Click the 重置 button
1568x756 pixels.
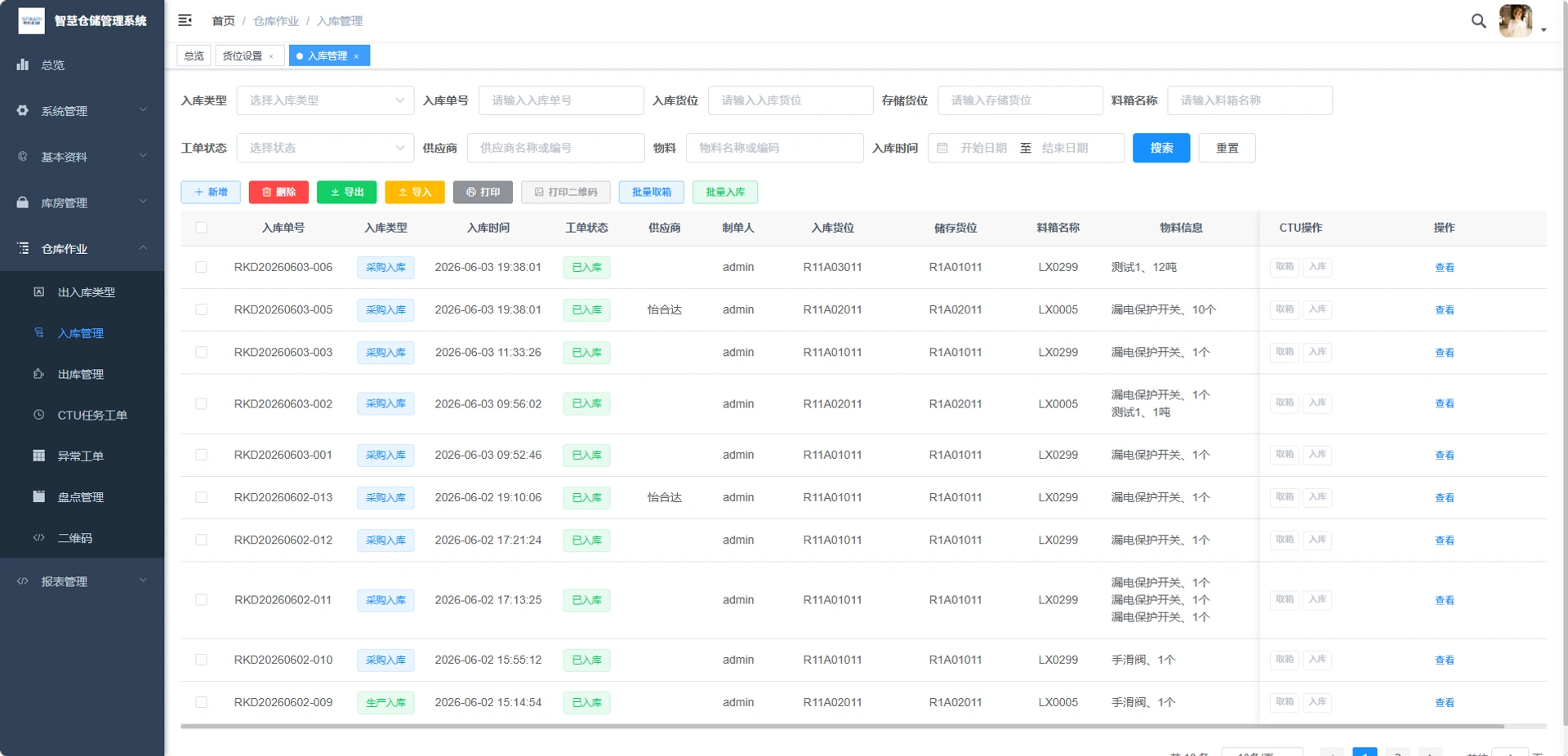[x=1227, y=148]
